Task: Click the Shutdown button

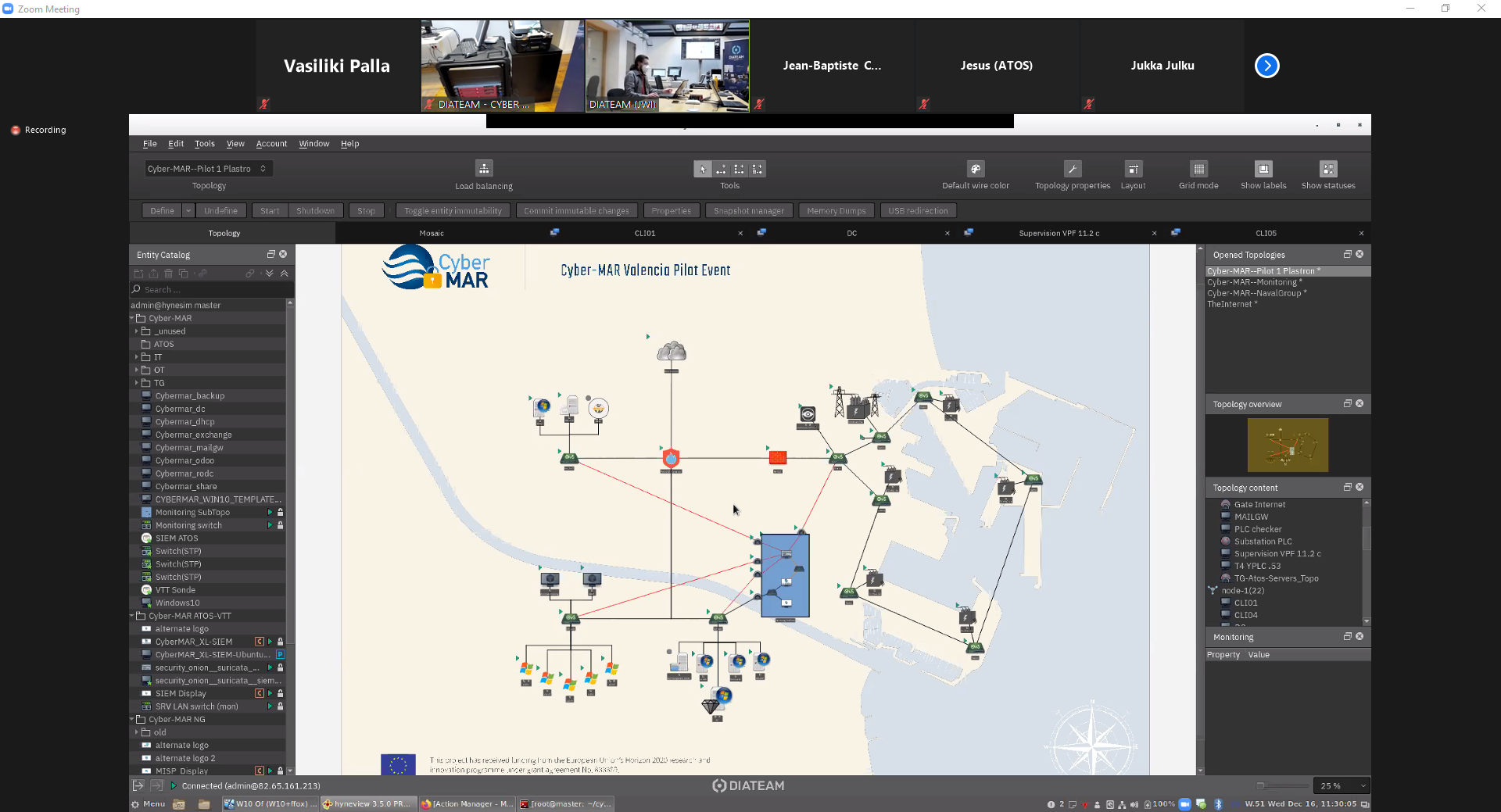Action: (x=315, y=211)
